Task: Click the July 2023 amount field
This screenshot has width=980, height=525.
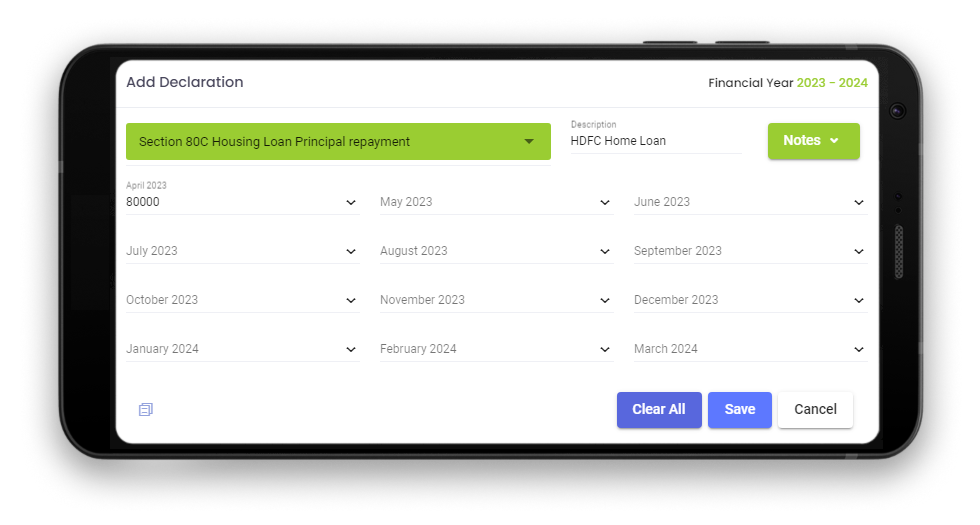Action: [x=230, y=251]
